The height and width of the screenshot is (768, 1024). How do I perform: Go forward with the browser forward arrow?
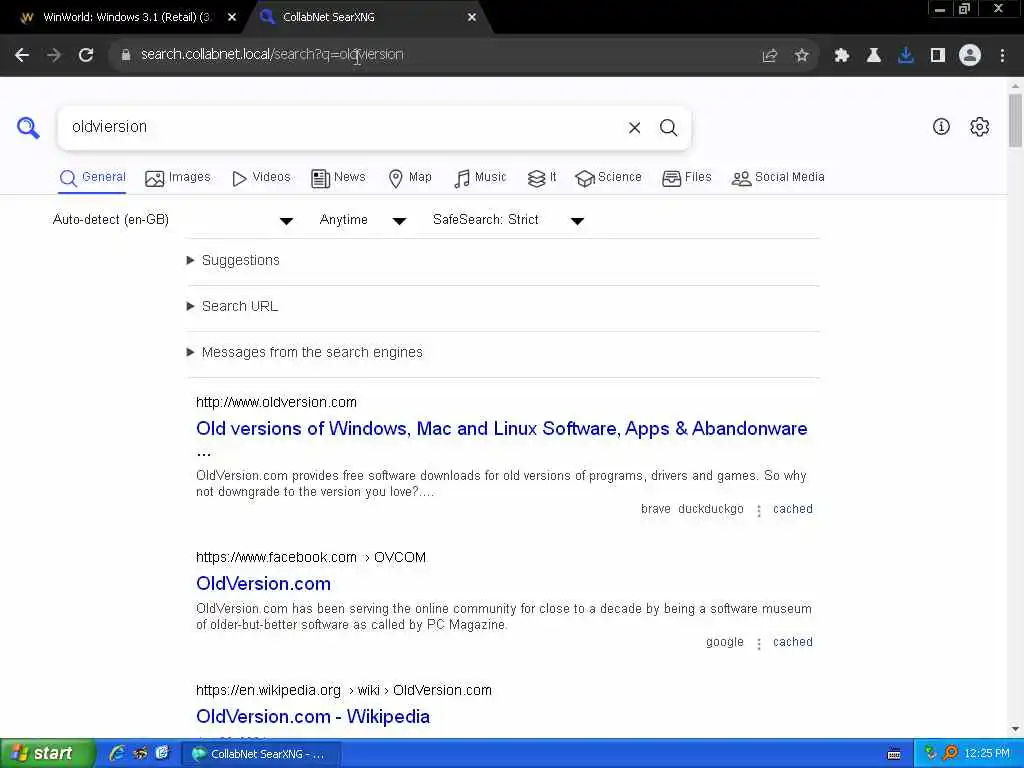coord(54,55)
